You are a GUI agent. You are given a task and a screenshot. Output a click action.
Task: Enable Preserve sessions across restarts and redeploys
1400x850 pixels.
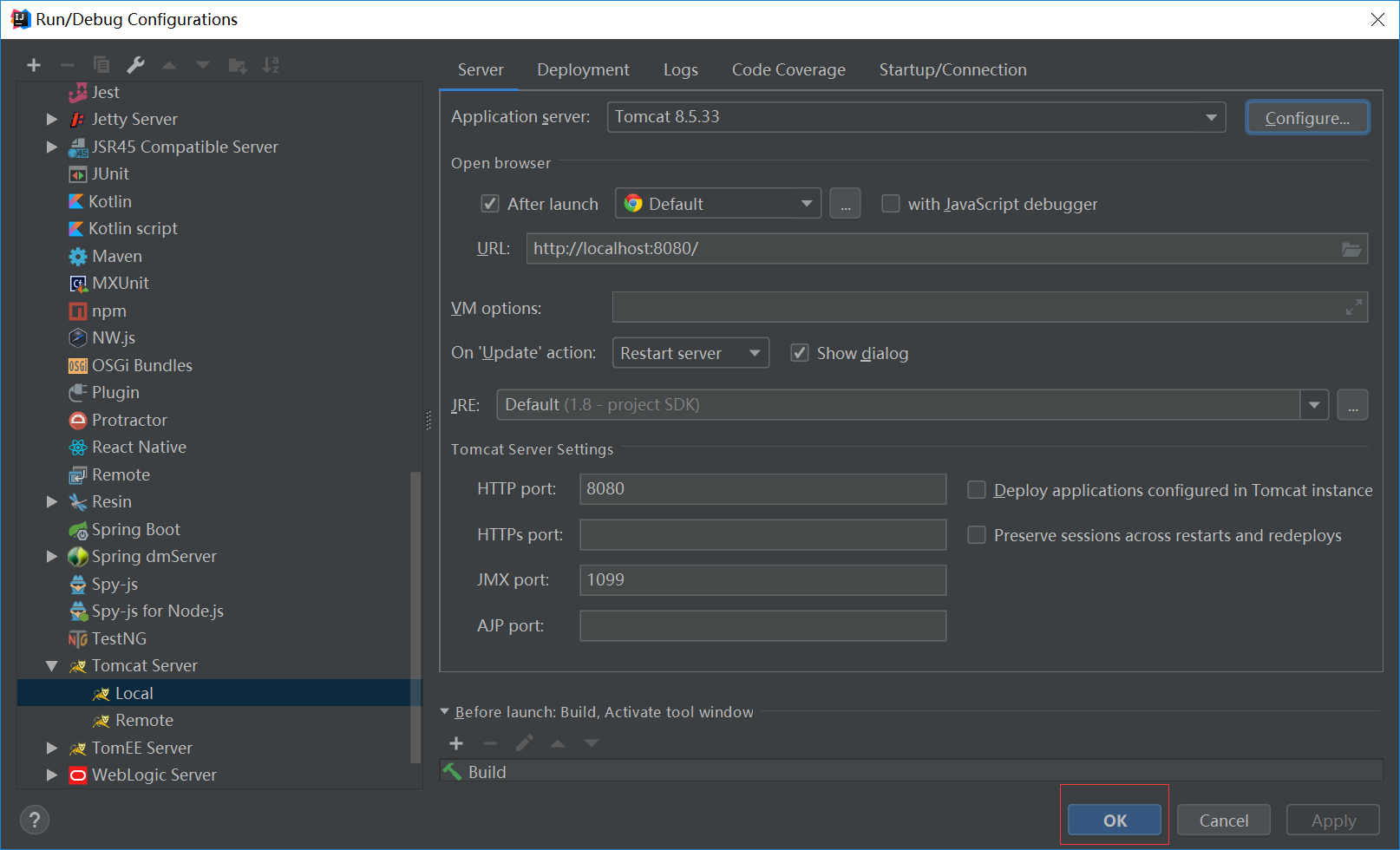pyautogui.click(x=977, y=535)
